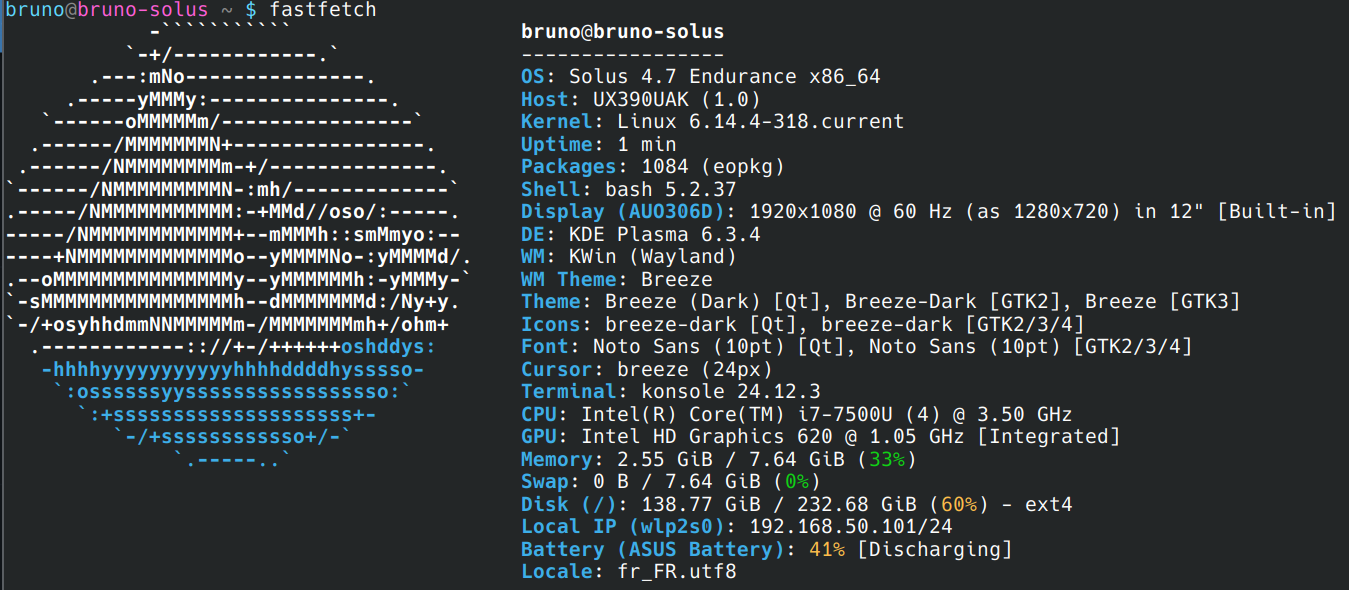Screen dimensions: 1349x590
Task: Click the Battery 41% Discharging line
Action: click(x=900, y=550)
